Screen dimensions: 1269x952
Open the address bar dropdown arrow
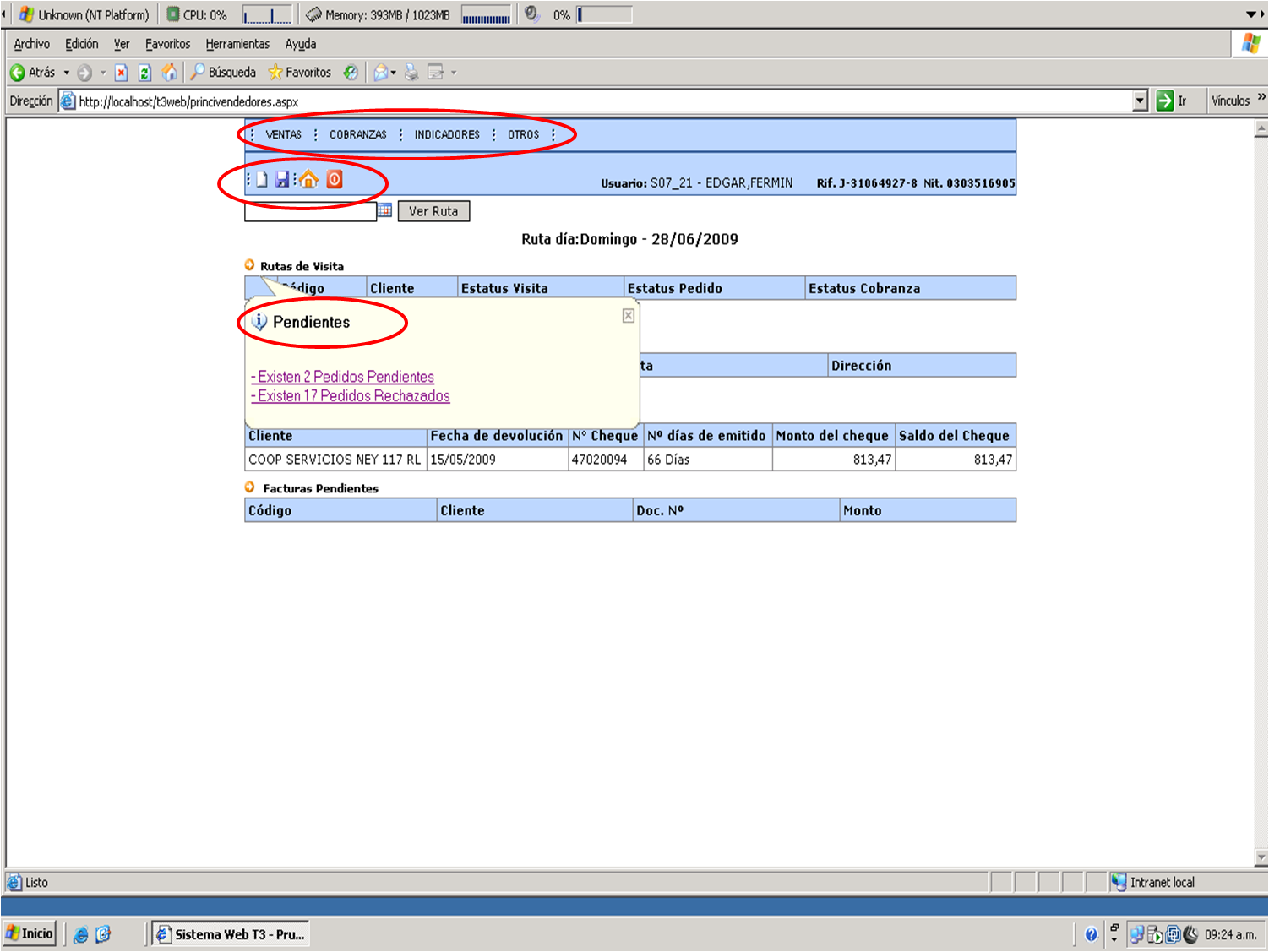[1140, 101]
